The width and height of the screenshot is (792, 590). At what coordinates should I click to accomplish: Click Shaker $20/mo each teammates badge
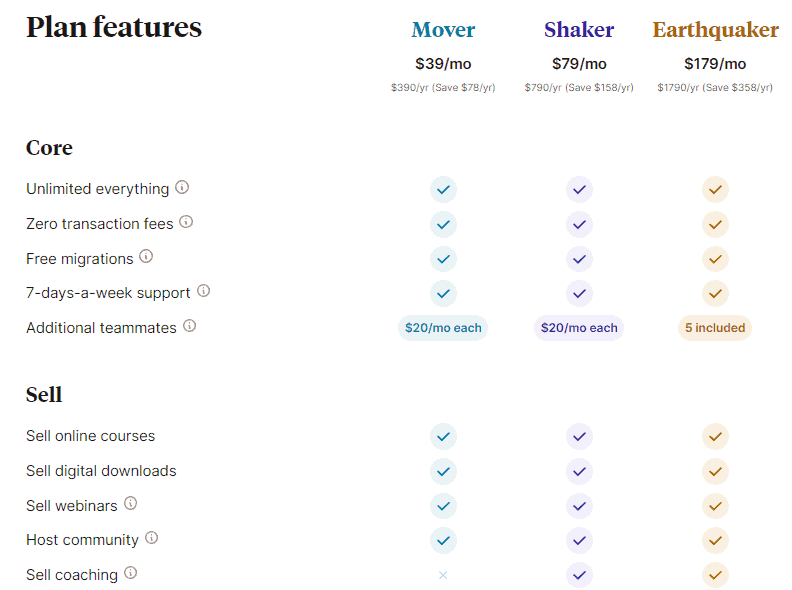(x=579, y=328)
